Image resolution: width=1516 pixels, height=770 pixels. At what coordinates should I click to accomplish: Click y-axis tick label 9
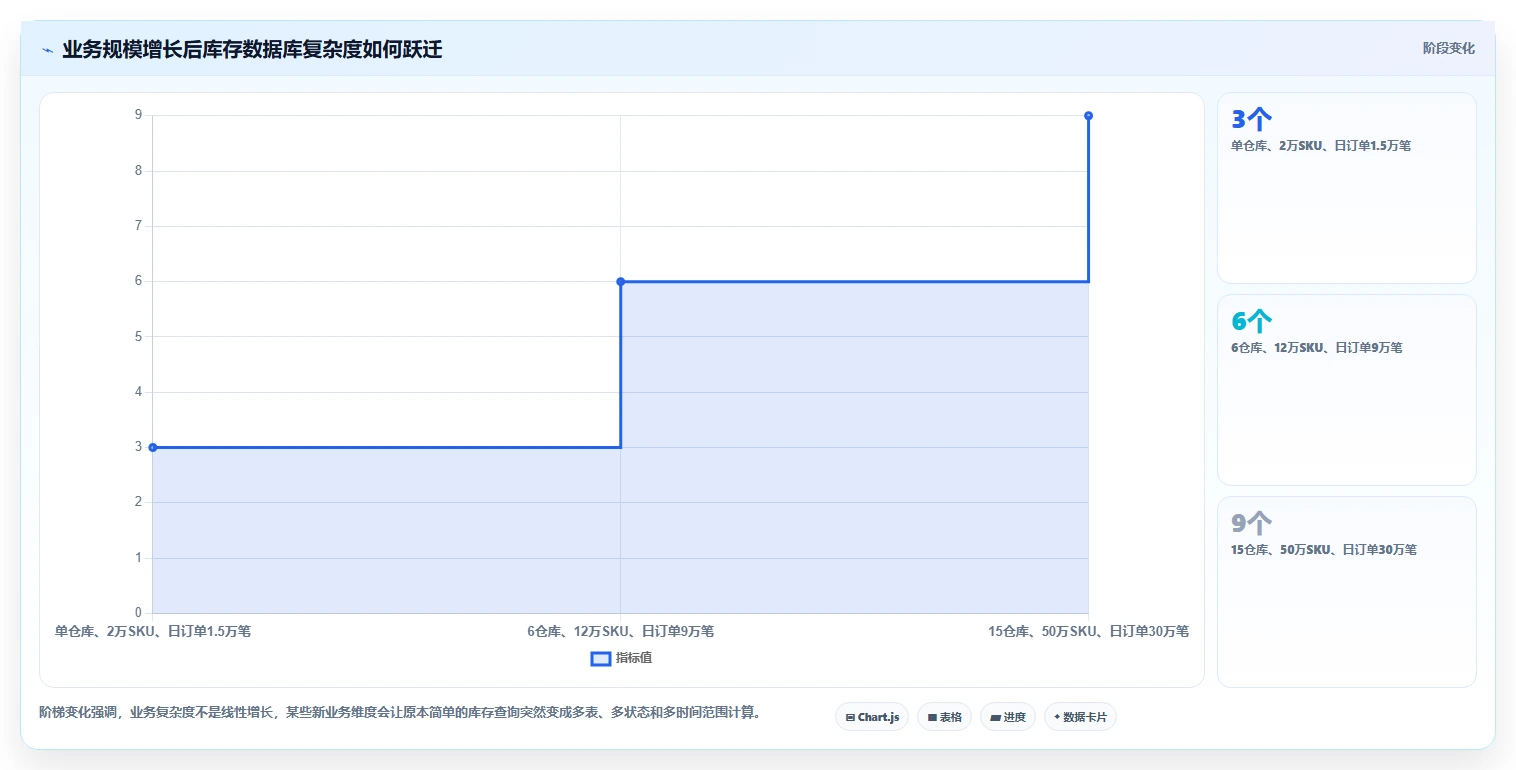point(138,115)
